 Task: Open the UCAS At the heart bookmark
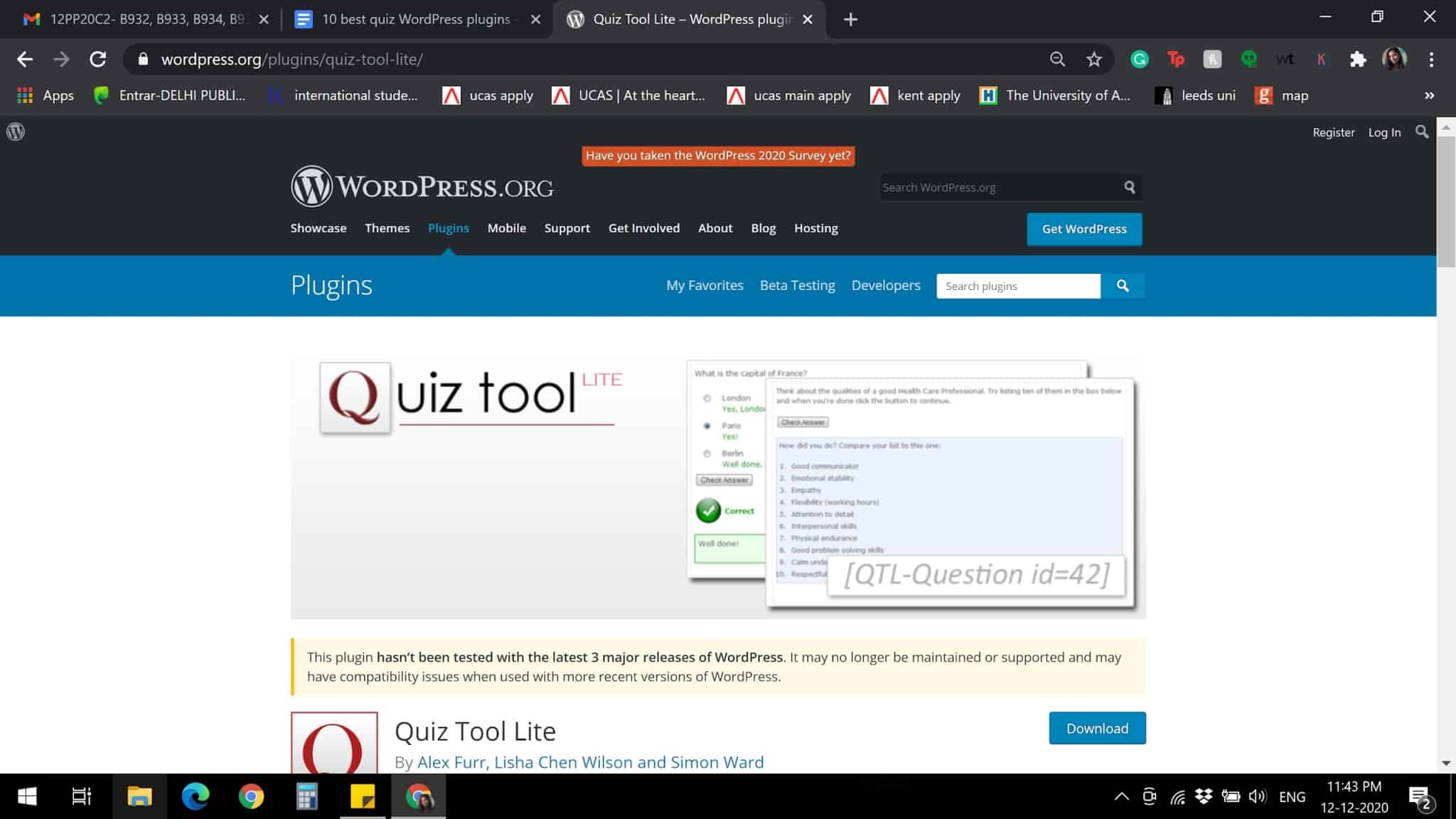[628, 95]
